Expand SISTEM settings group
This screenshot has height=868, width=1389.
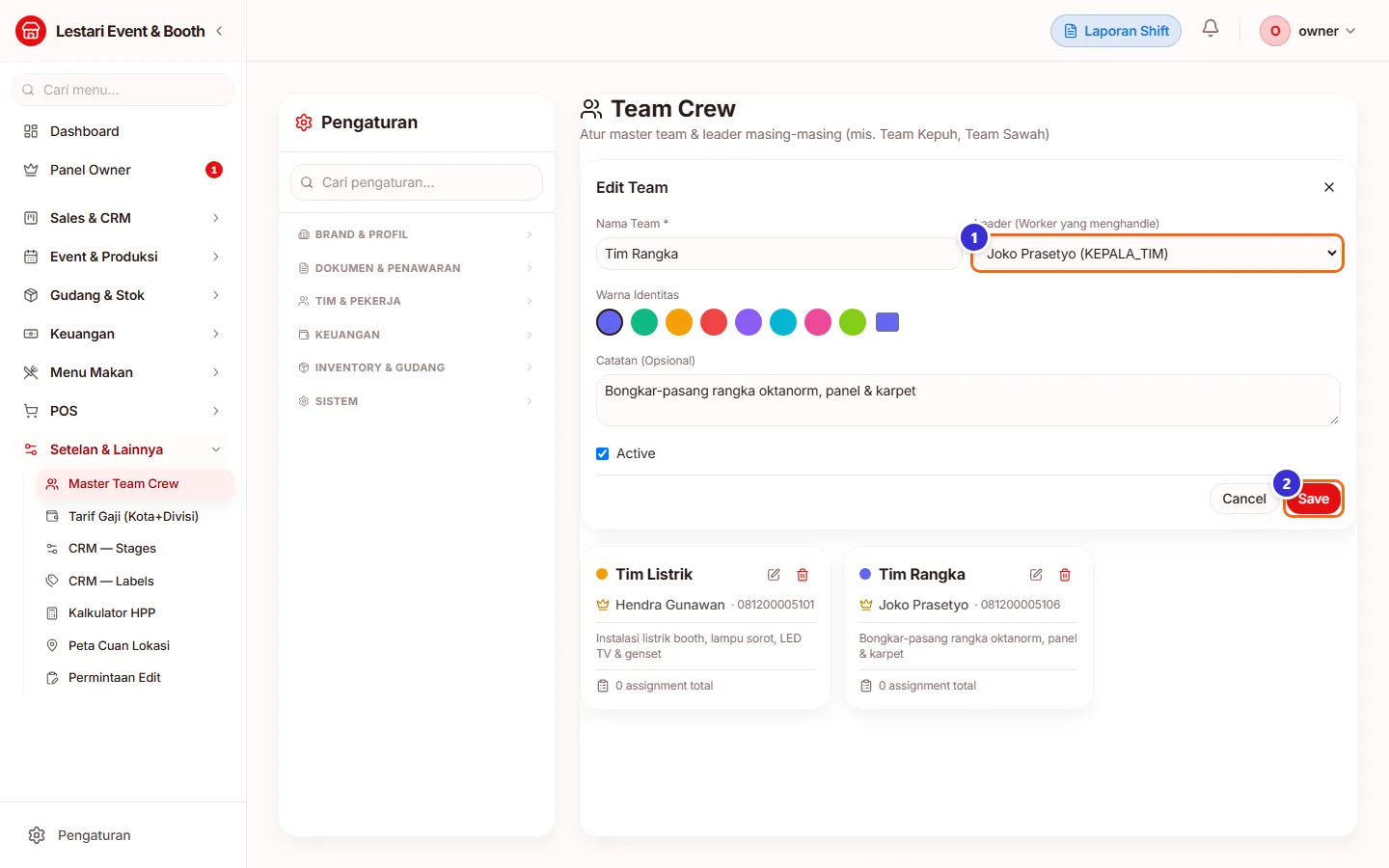coord(416,401)
